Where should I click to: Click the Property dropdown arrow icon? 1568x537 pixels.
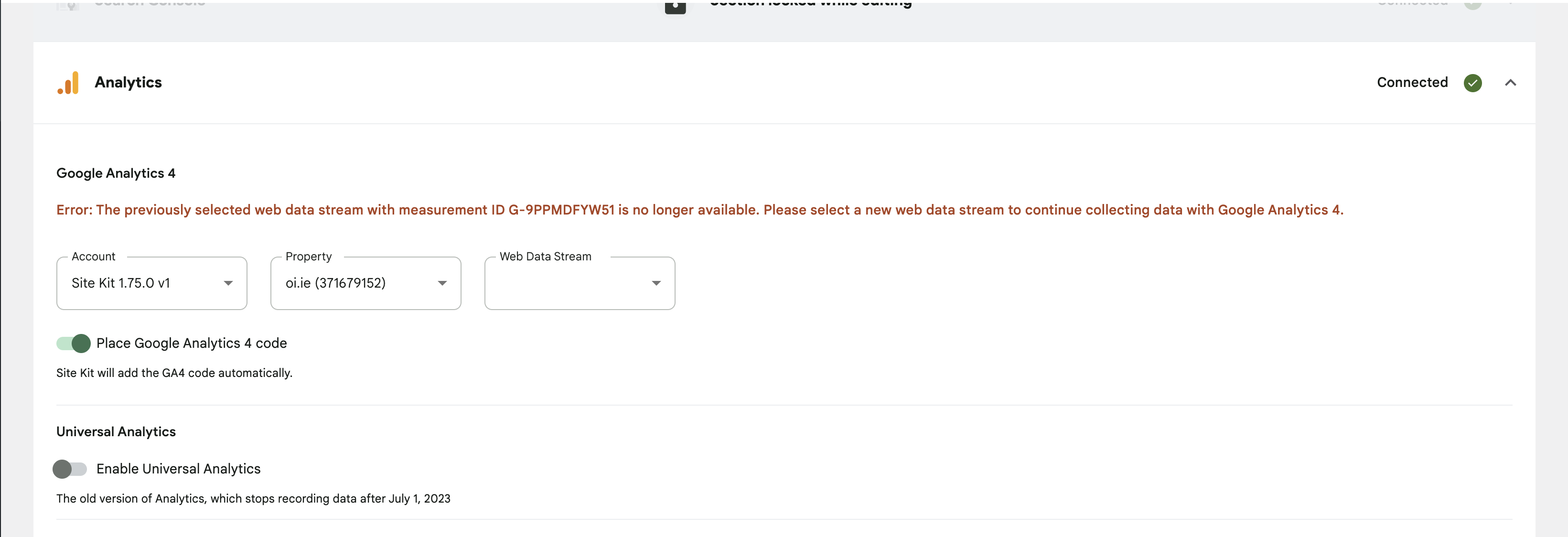click(442, 282)
